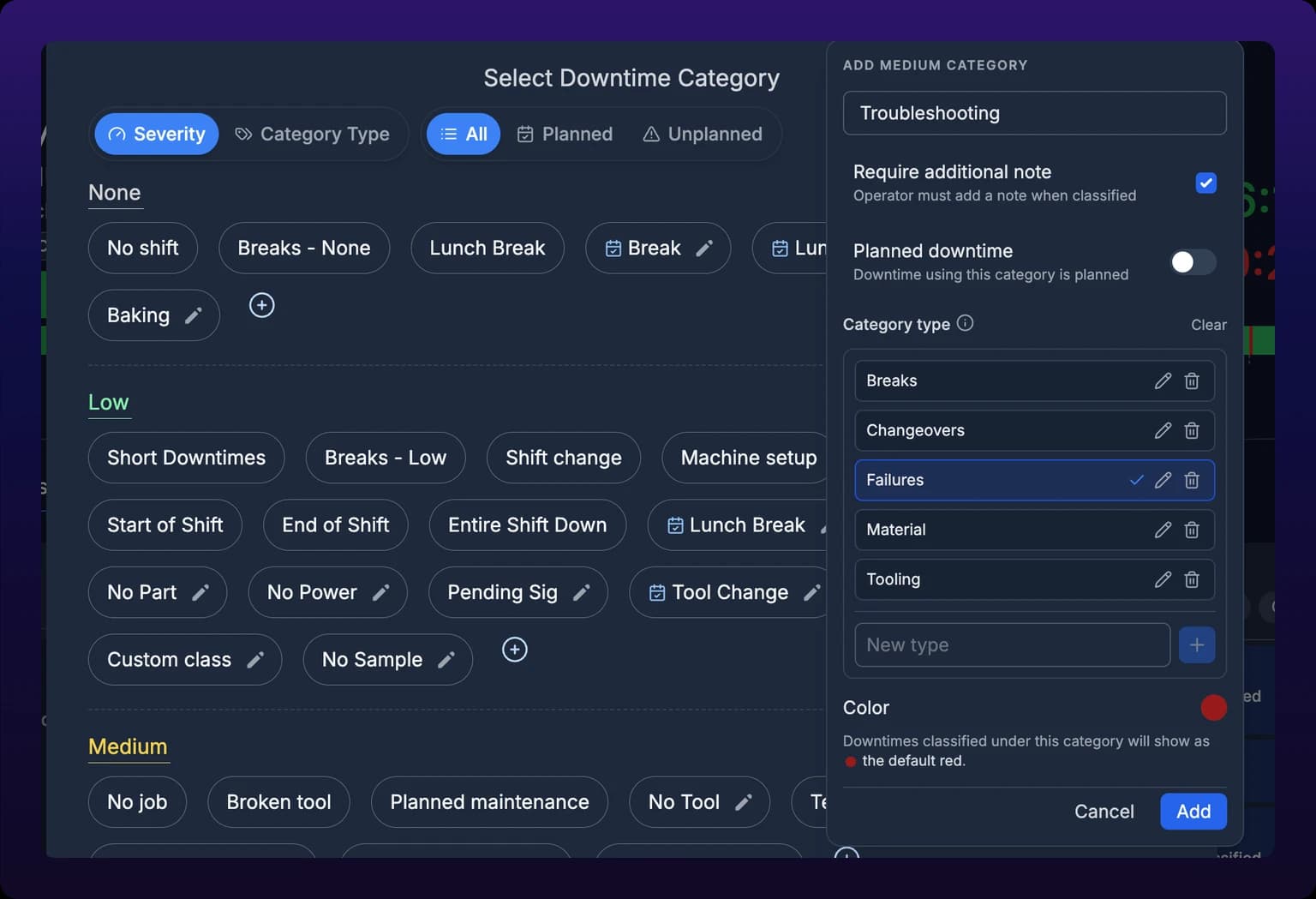Screen dimensions: 1316x899
Task: Edit the Tooling category type
Action: coord(1163,579)
